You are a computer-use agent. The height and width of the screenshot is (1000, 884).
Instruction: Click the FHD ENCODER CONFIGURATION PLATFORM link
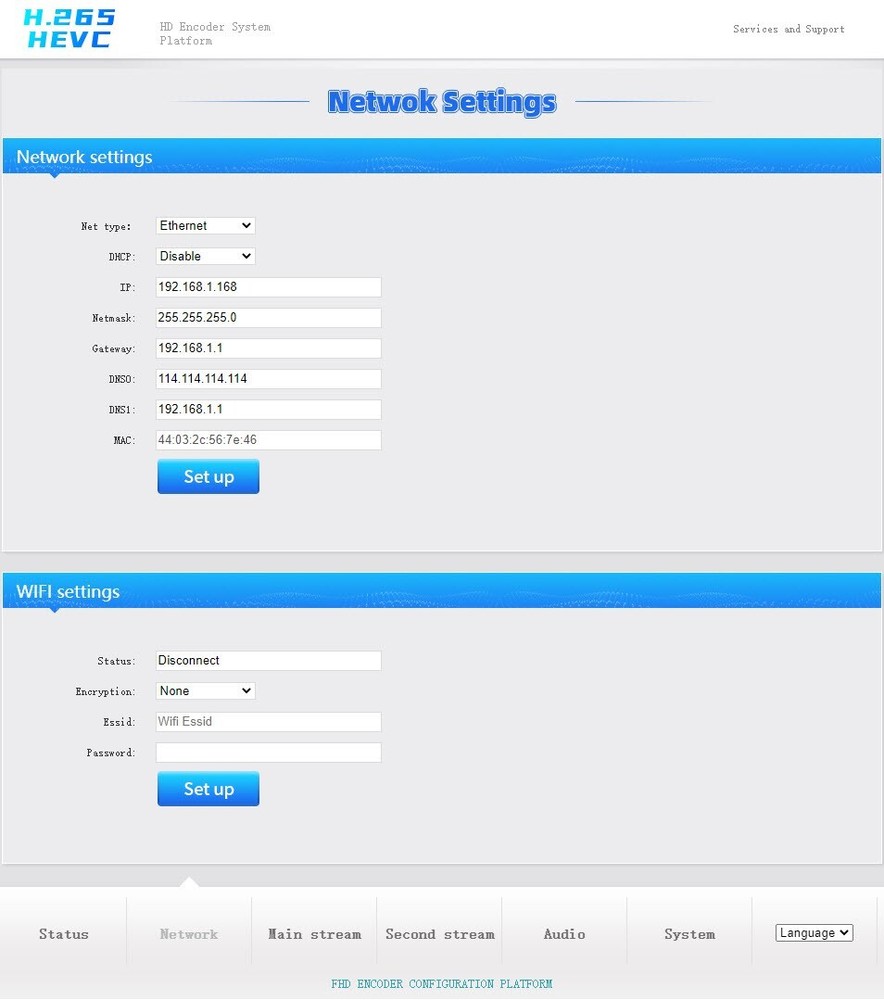441,983
